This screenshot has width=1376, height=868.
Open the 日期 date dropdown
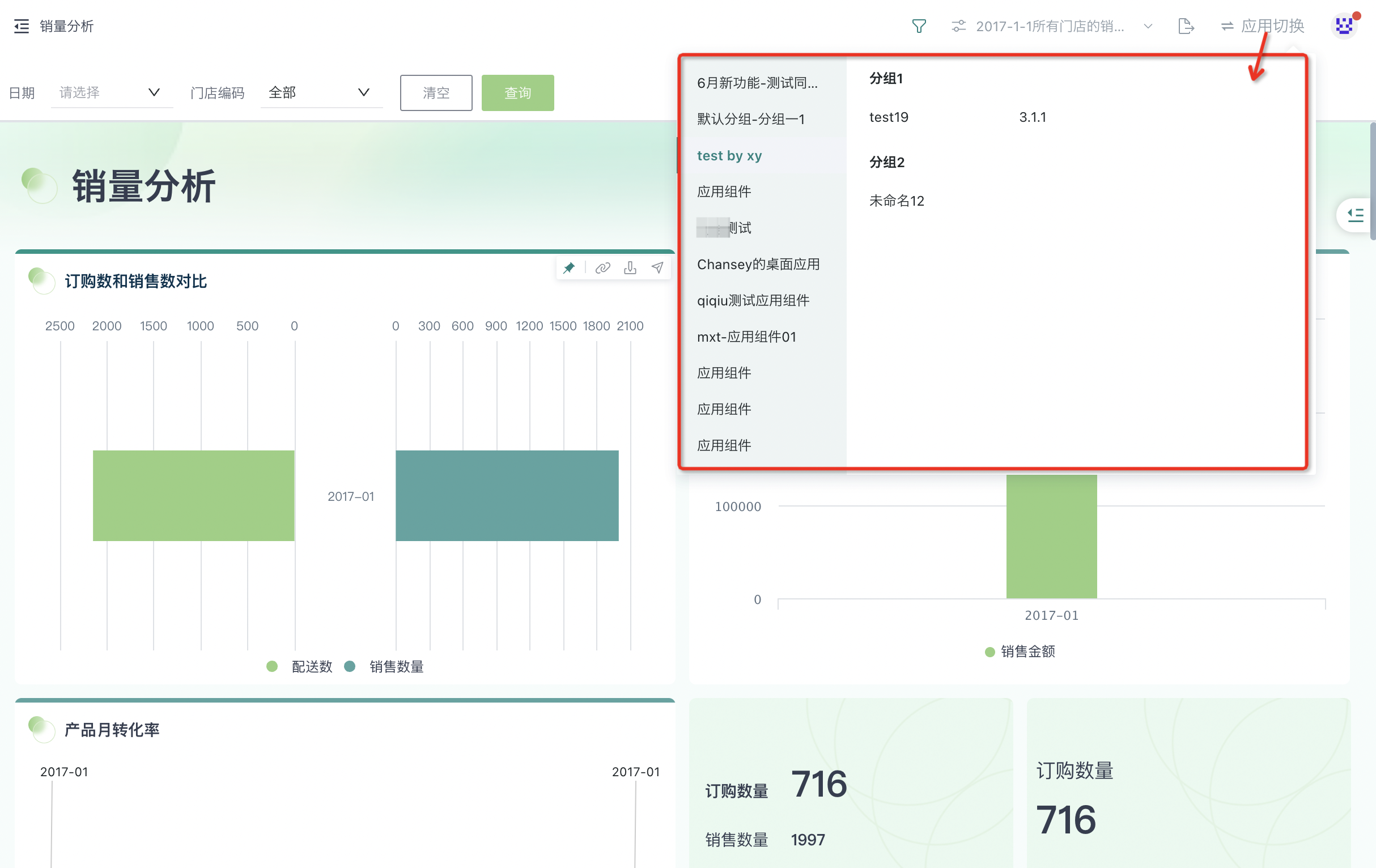coord(112,92)
